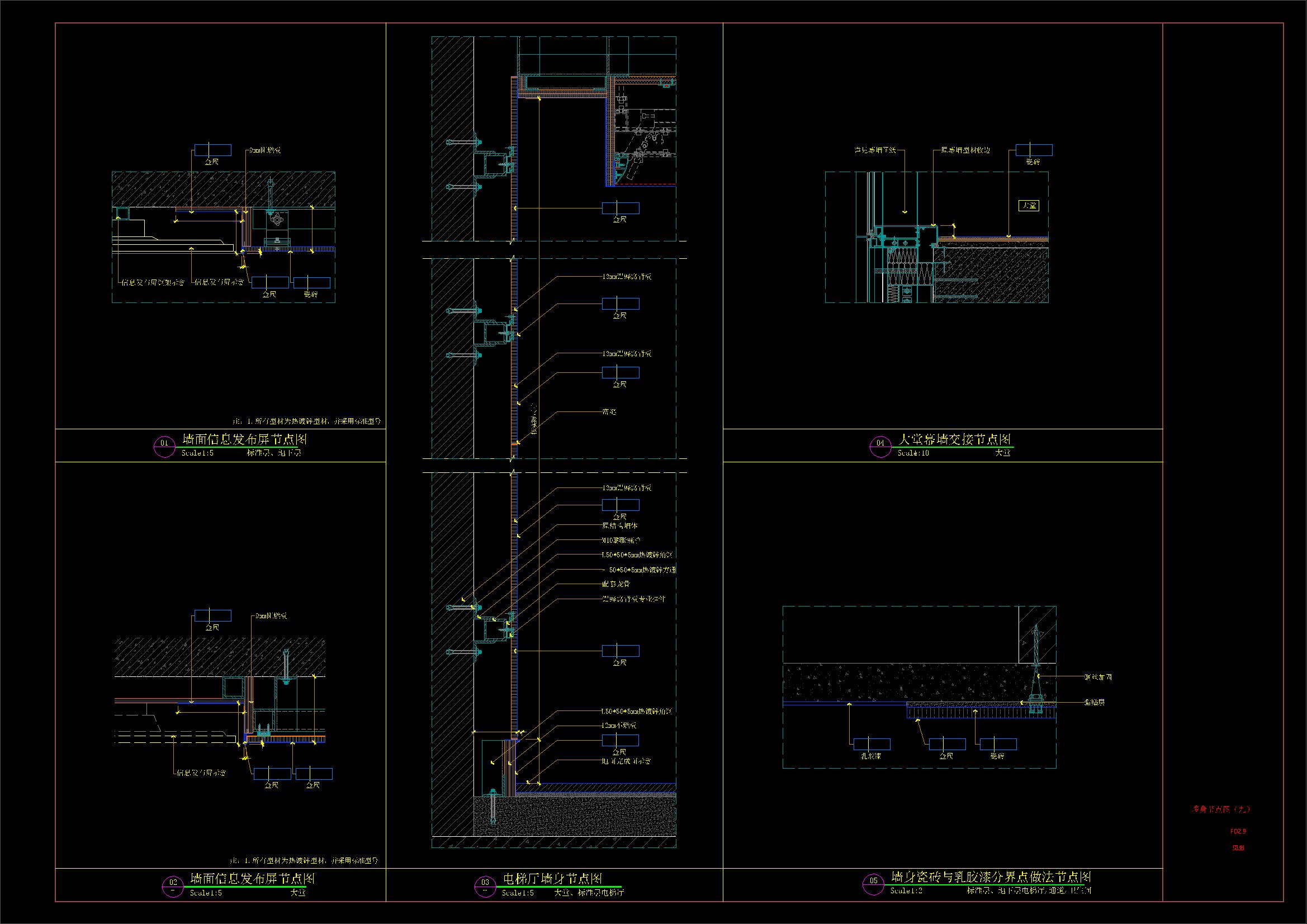1307x924 pixels.
Task: Click the 'M10' expansion bolt annotation
Action: point(621,540)
